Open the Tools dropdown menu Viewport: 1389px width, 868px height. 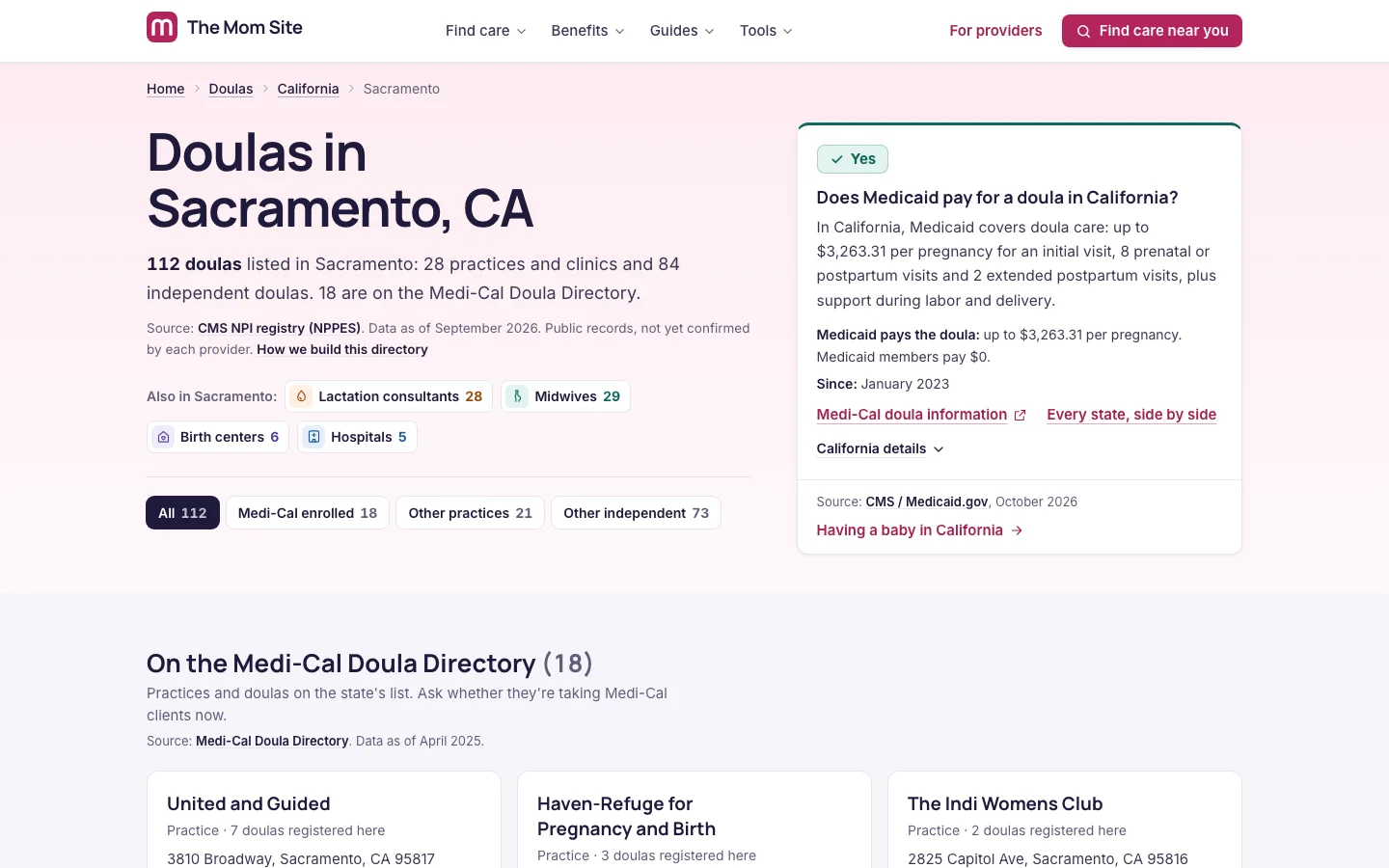click(766, 31)
